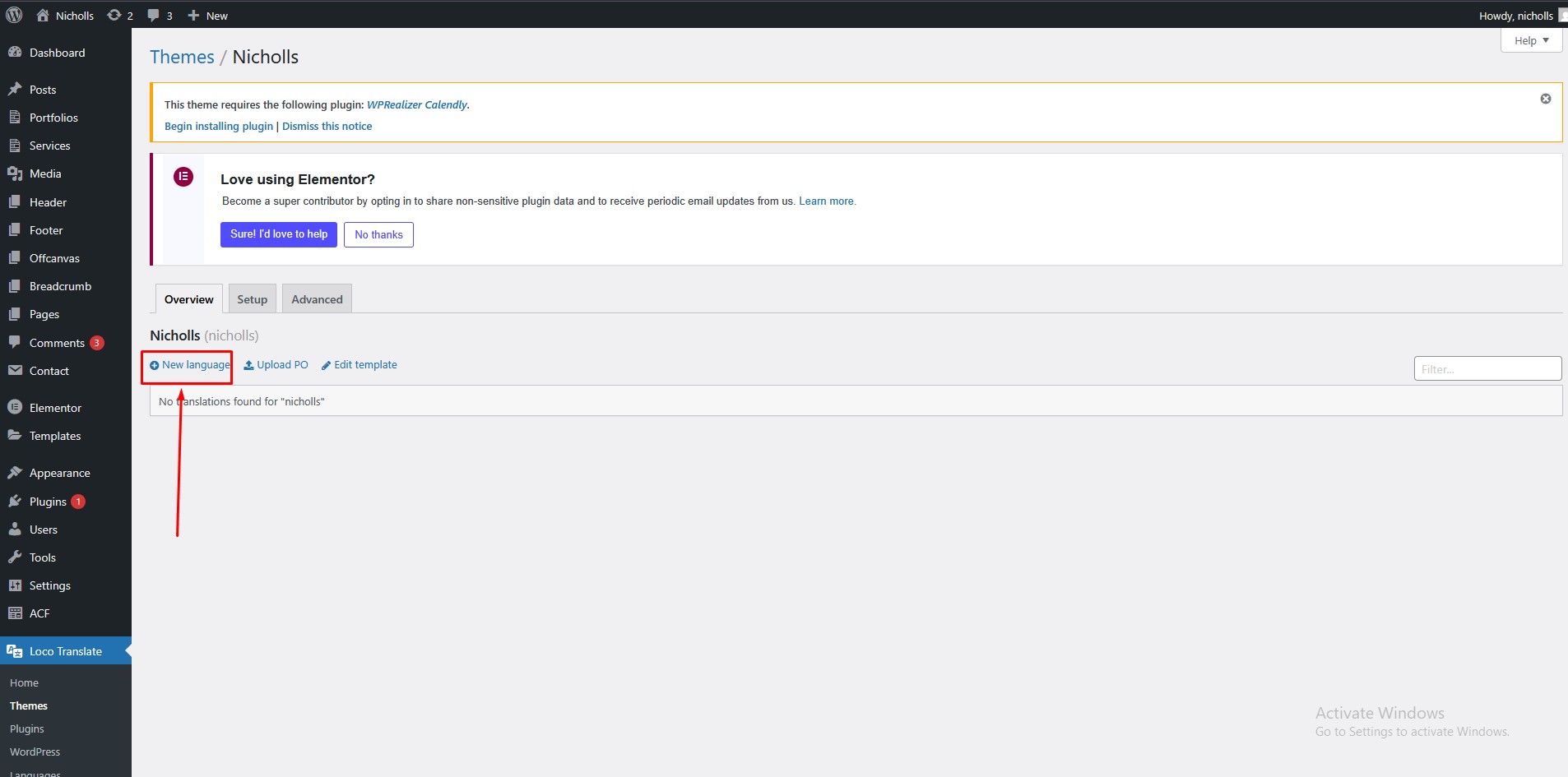
Task: Click the Pages sidebar icon
Action: point(15,314)
